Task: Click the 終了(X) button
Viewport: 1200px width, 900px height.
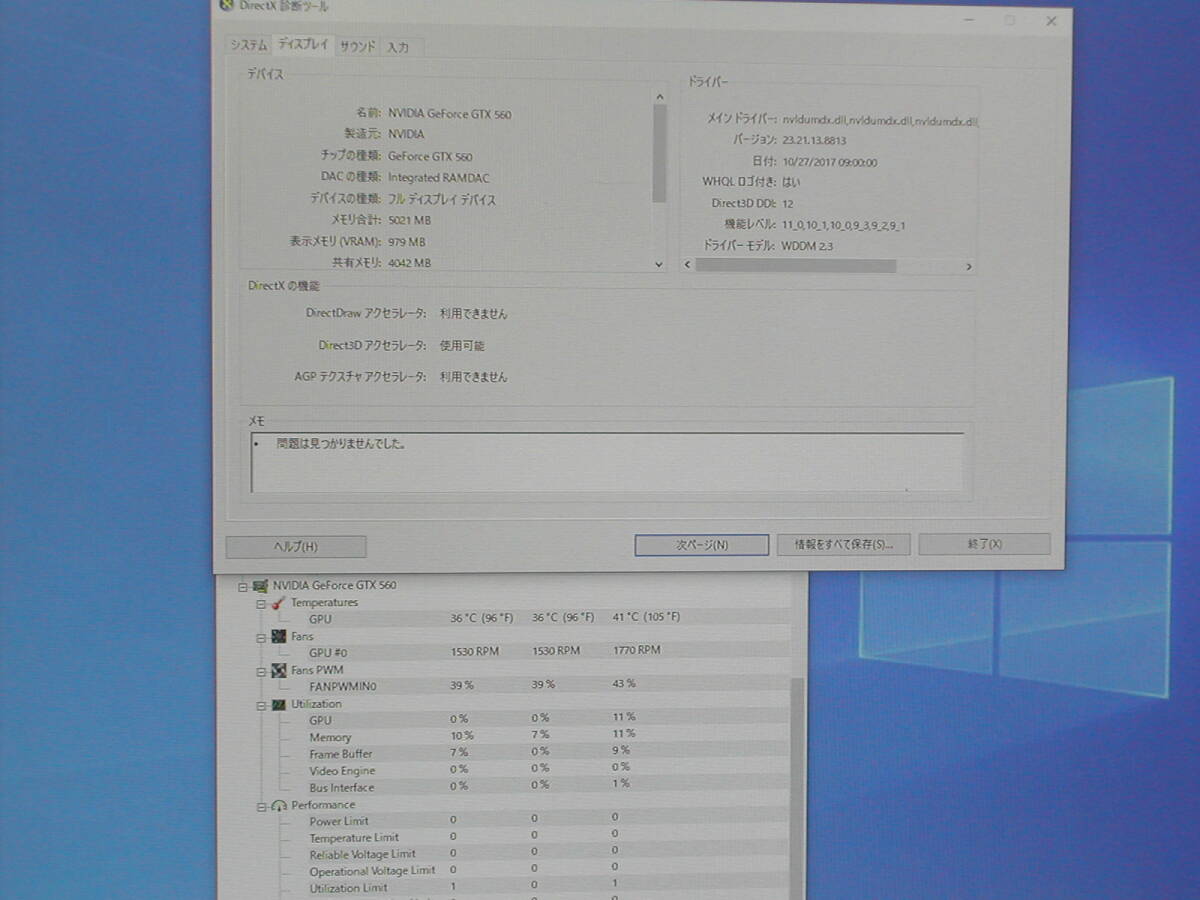Action: pos(984,544)
